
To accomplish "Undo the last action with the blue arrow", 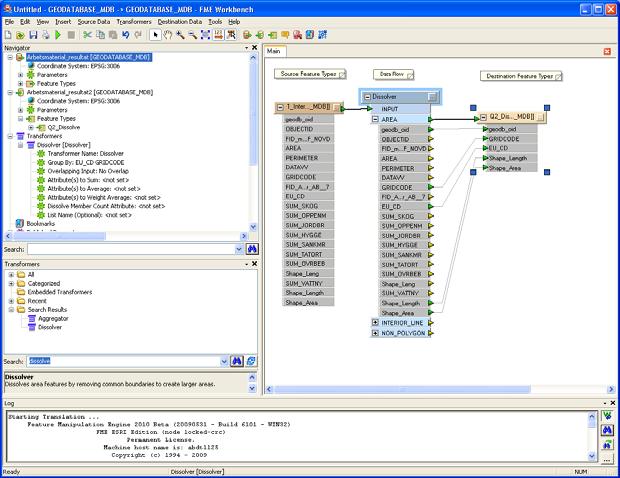I will [126, 35].
